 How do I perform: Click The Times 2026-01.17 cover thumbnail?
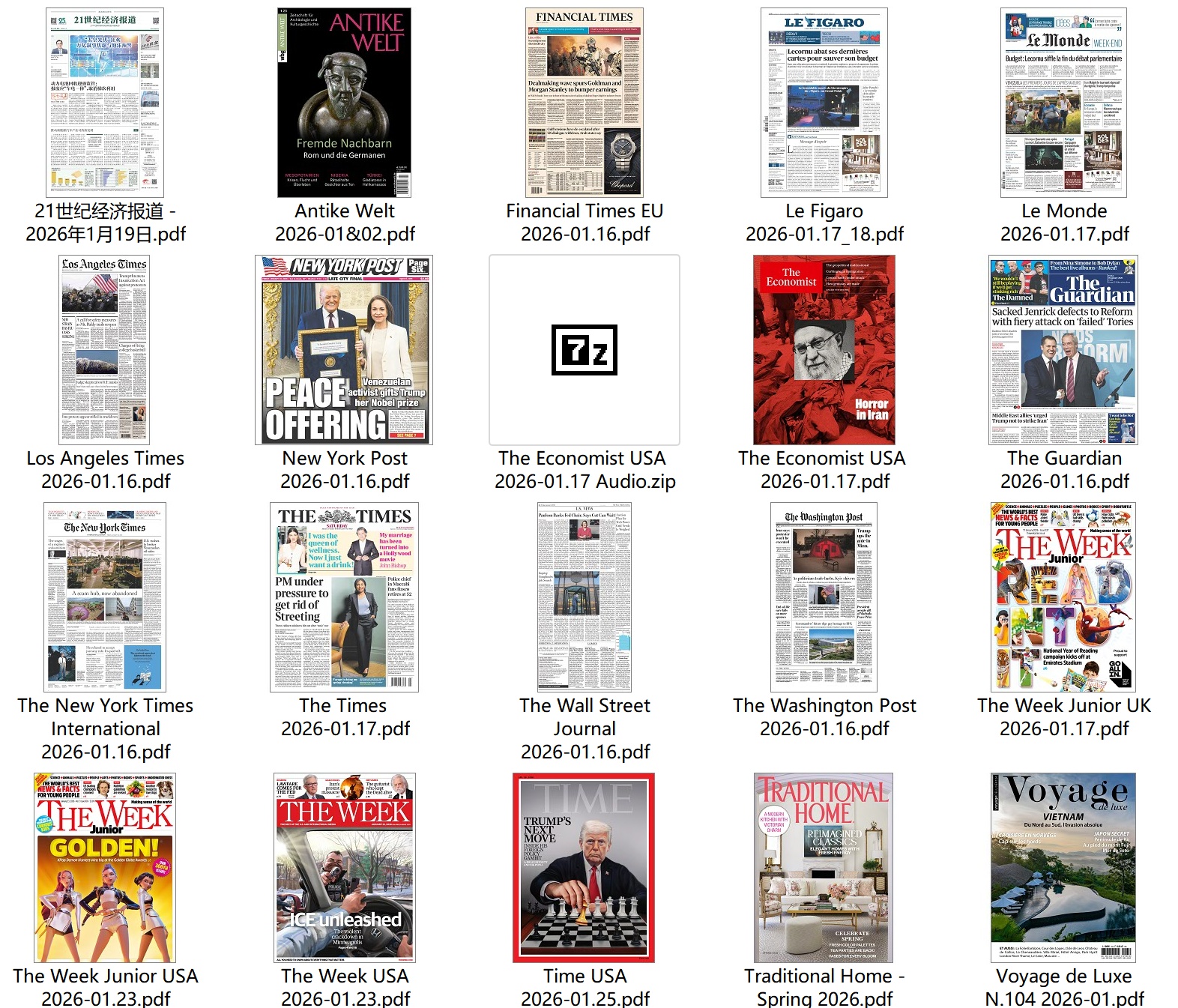point(344,597)
